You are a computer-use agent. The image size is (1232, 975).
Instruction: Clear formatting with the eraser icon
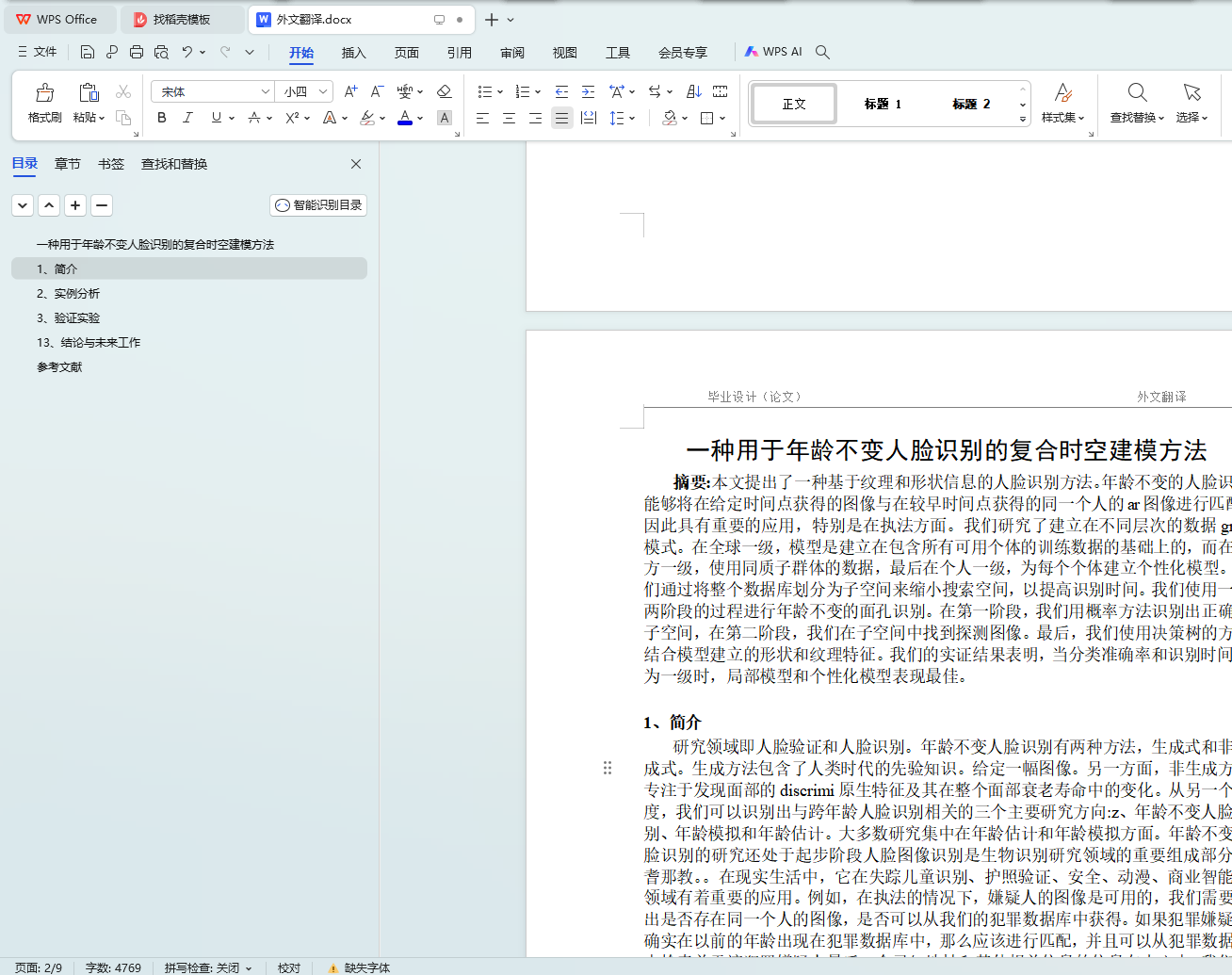click(445, 91)
